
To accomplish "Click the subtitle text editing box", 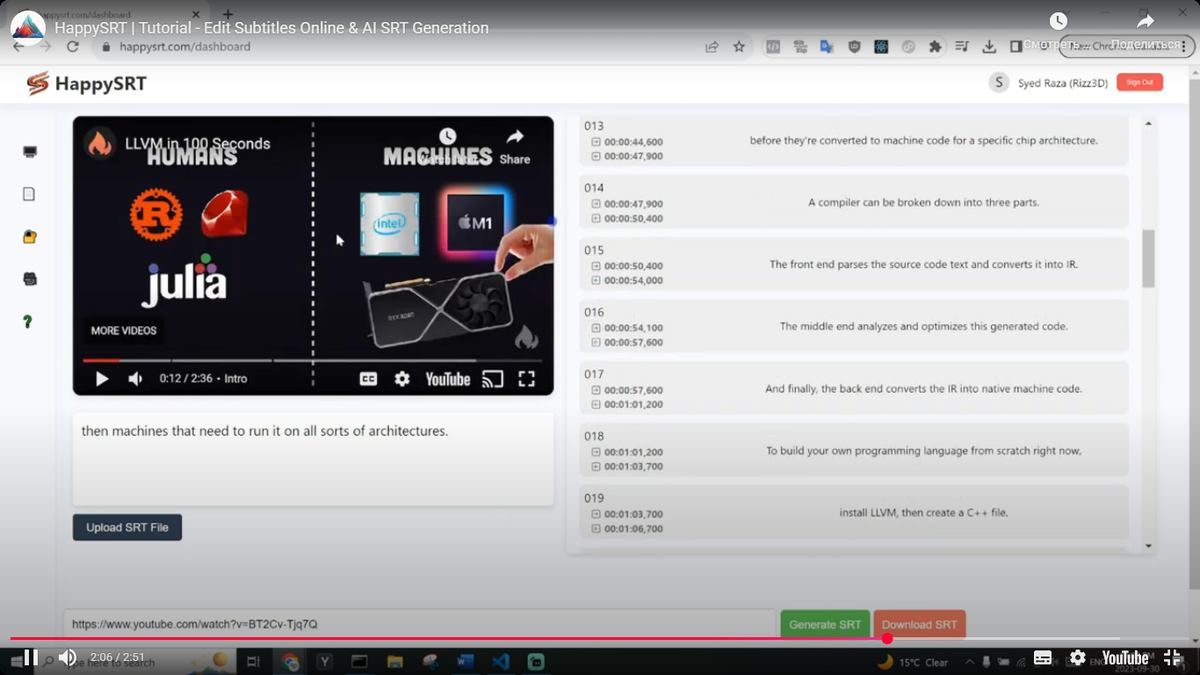I will click(313, 459).
